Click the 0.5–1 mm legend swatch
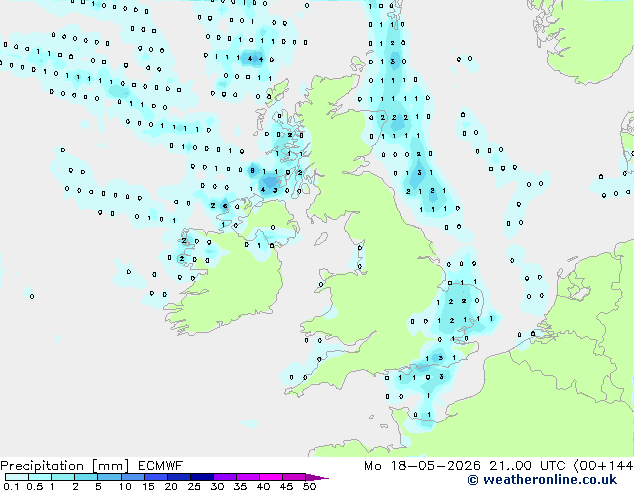The width and height of the screenshot is (634, 490). pos(40,477)
